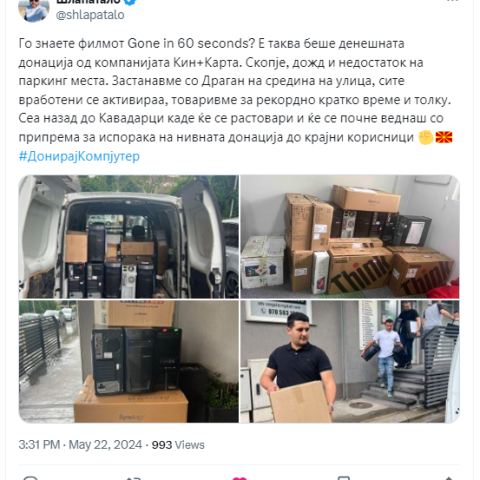This screenshot has height=480, width=480.
Task: Open the man carrying cardboard box photo
Action: click(350, 361)
